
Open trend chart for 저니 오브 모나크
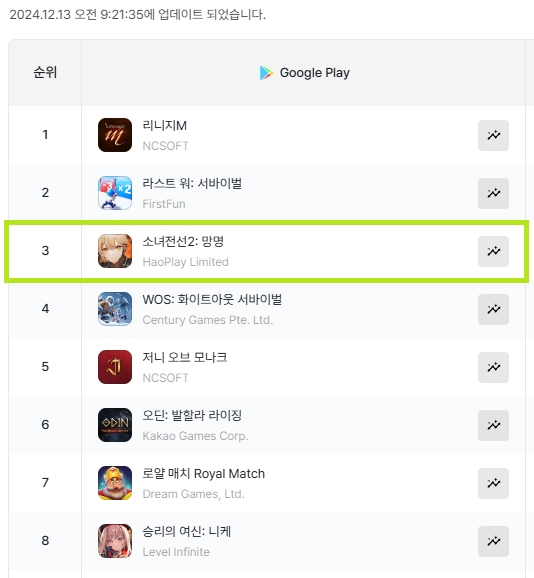[493, 367]
